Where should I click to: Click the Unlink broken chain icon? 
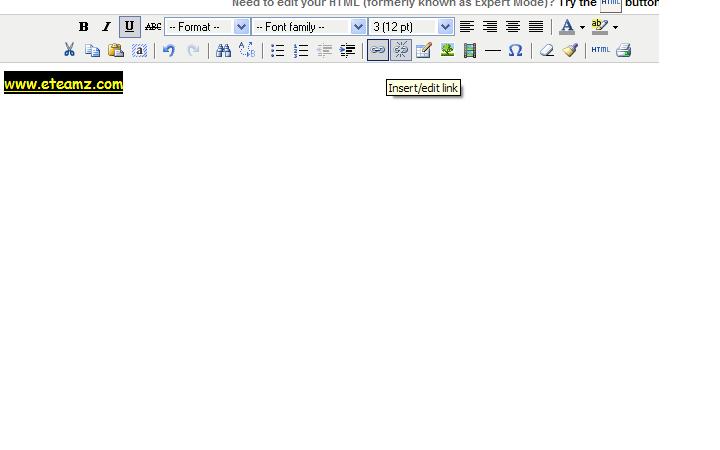tap(401, 50)
